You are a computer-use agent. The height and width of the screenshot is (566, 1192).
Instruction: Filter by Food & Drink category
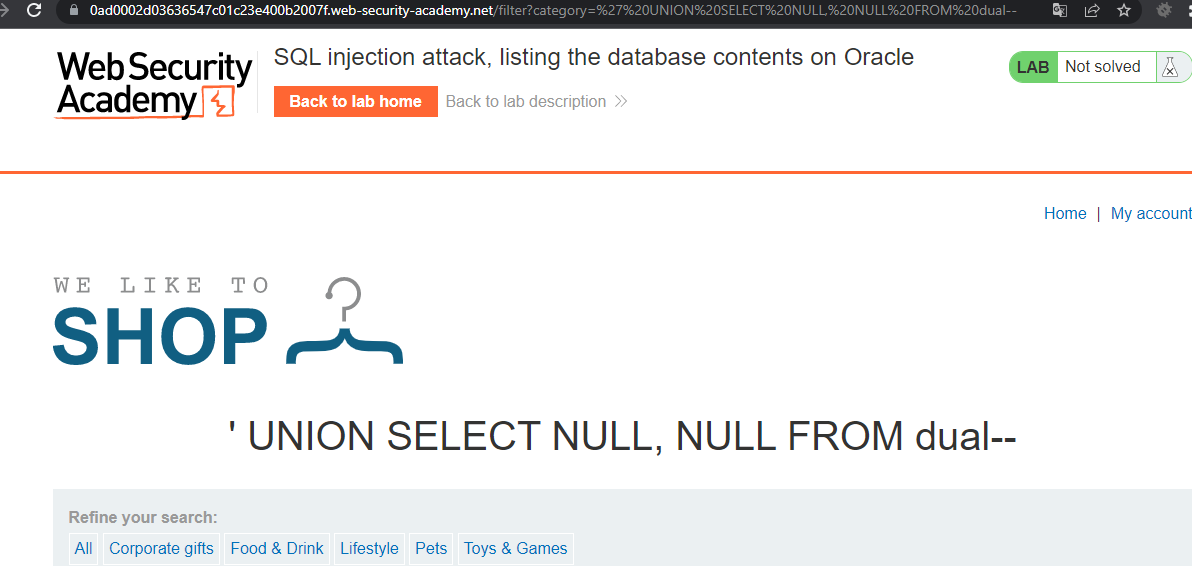click(277, 548)
